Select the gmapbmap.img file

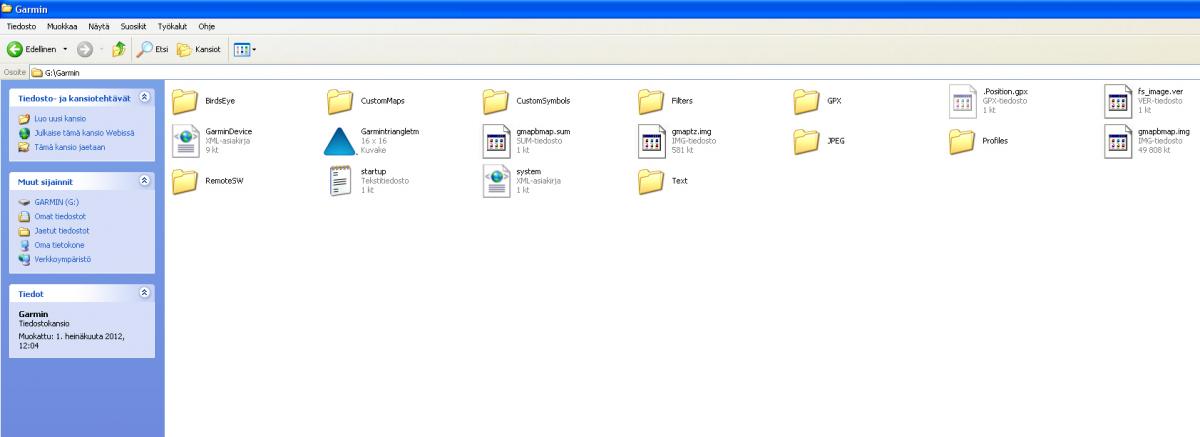click(x=1118, y=142)
